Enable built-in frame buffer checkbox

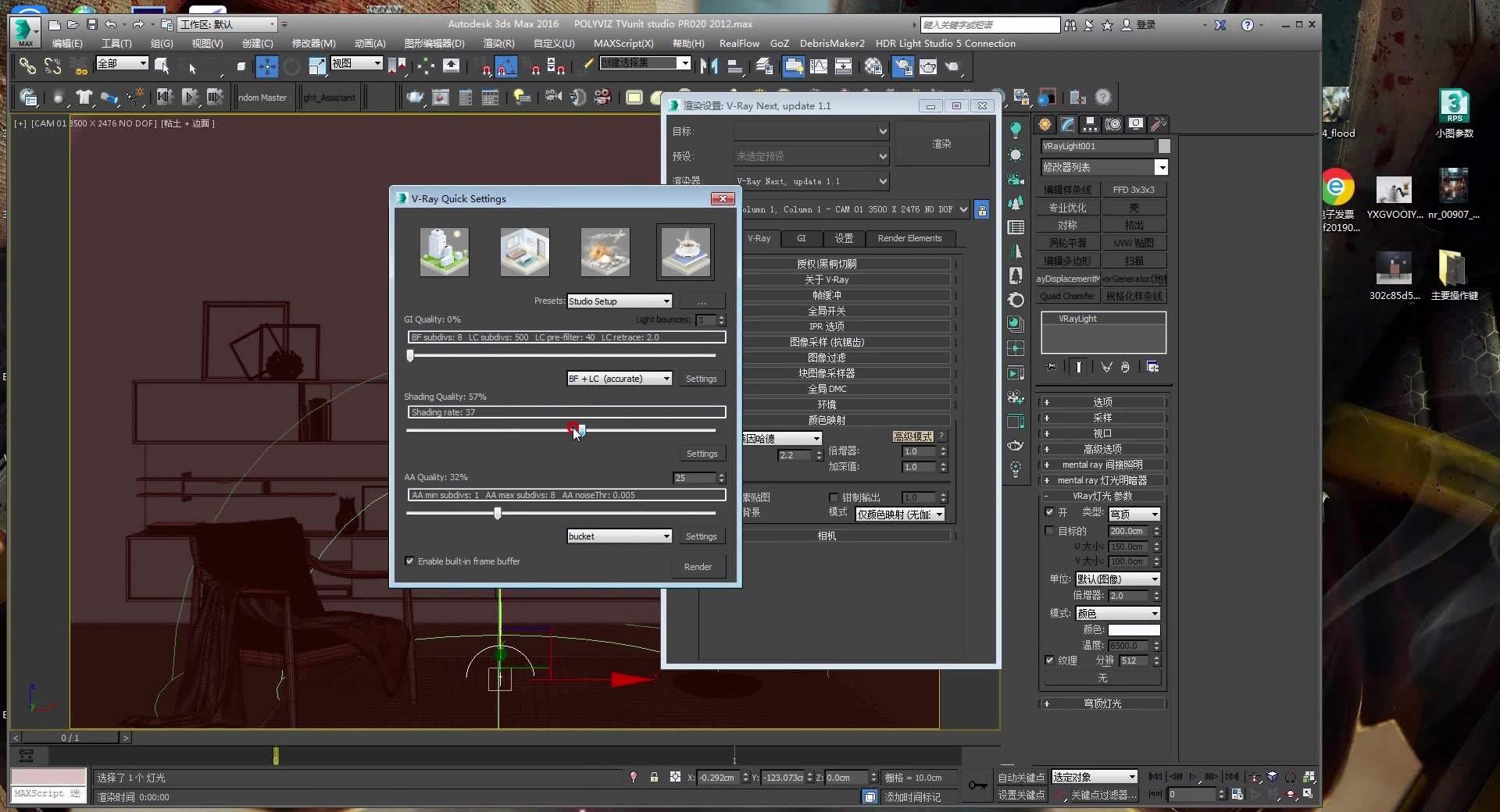[409, 561]
